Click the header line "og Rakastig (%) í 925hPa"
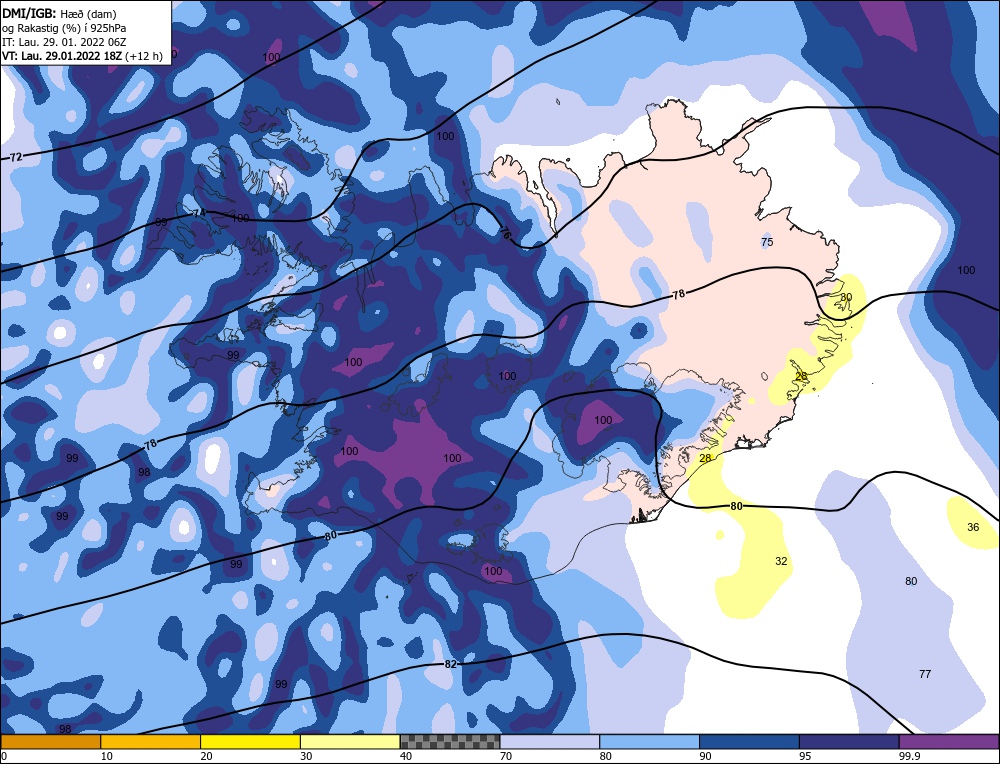 point(64,28)
